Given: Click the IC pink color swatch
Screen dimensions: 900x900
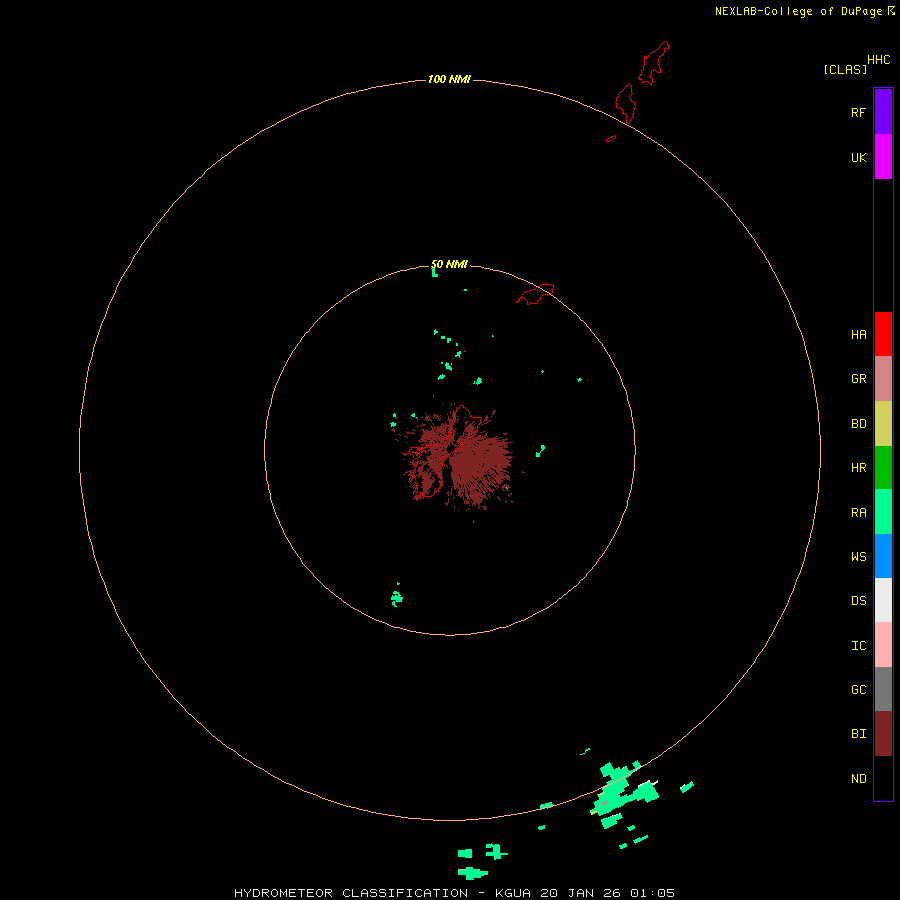Looking at the screenshot, I should tap(883, 645).
